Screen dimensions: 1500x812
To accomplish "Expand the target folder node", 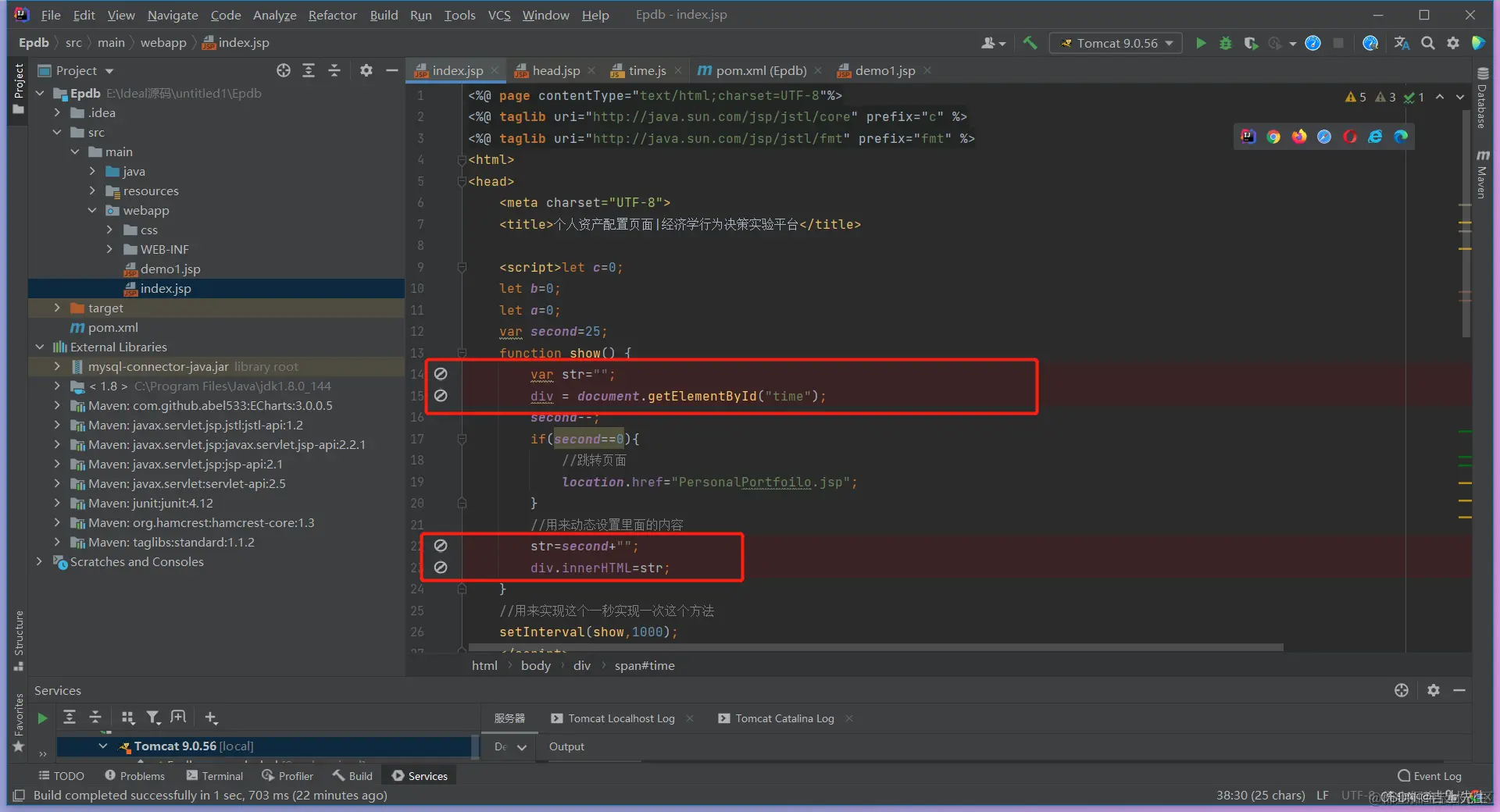I will pyautogui.click(x=57, y=308).
